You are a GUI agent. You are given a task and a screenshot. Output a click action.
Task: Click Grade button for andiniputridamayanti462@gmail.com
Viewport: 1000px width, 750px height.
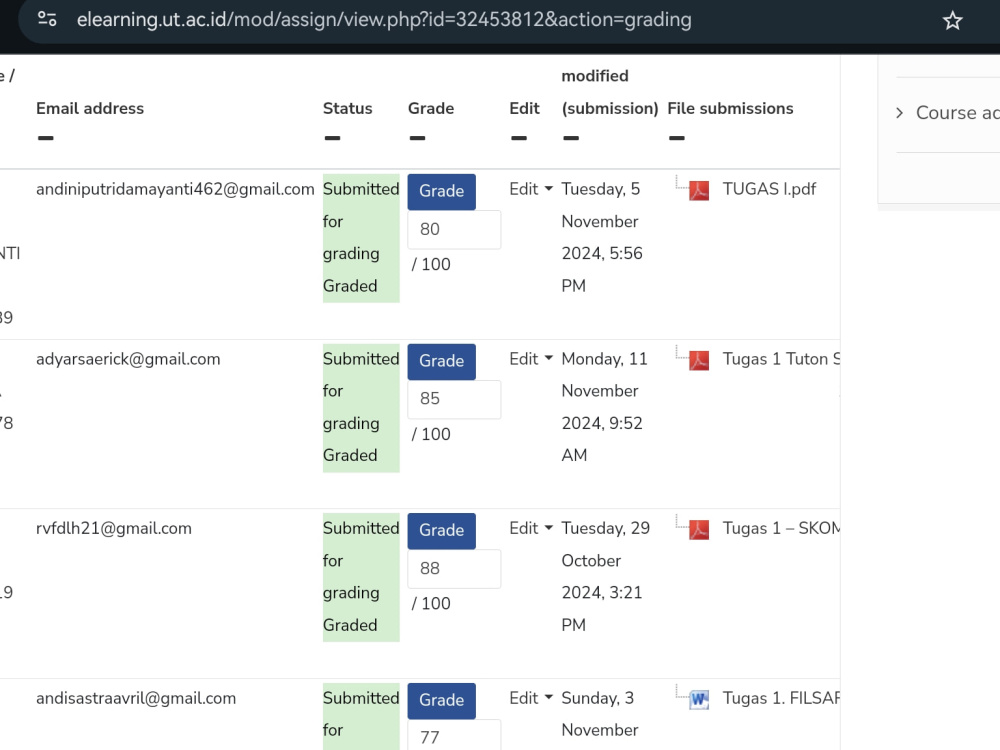tap(441, 191)
